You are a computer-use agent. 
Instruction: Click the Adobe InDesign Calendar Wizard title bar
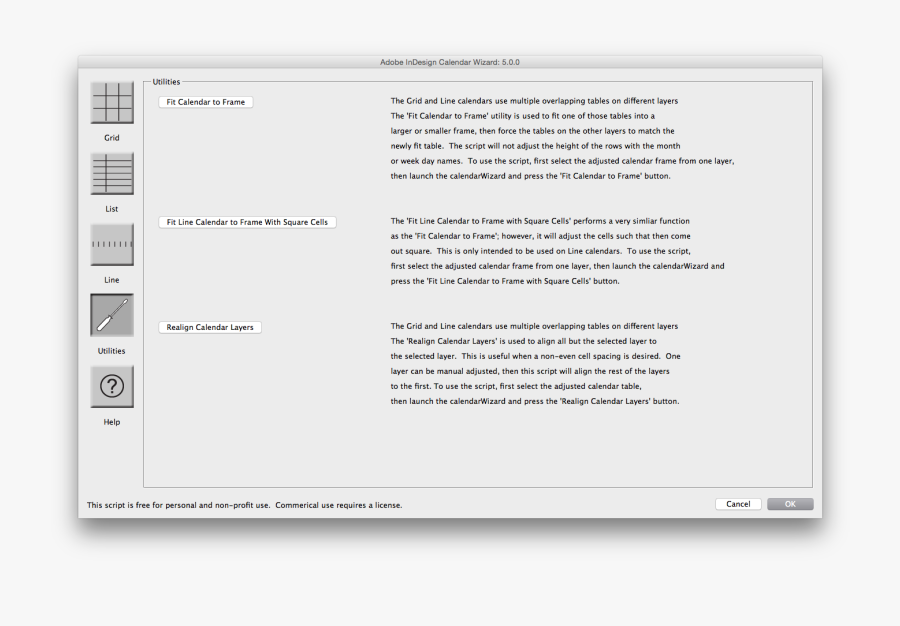tap(450, 62)
